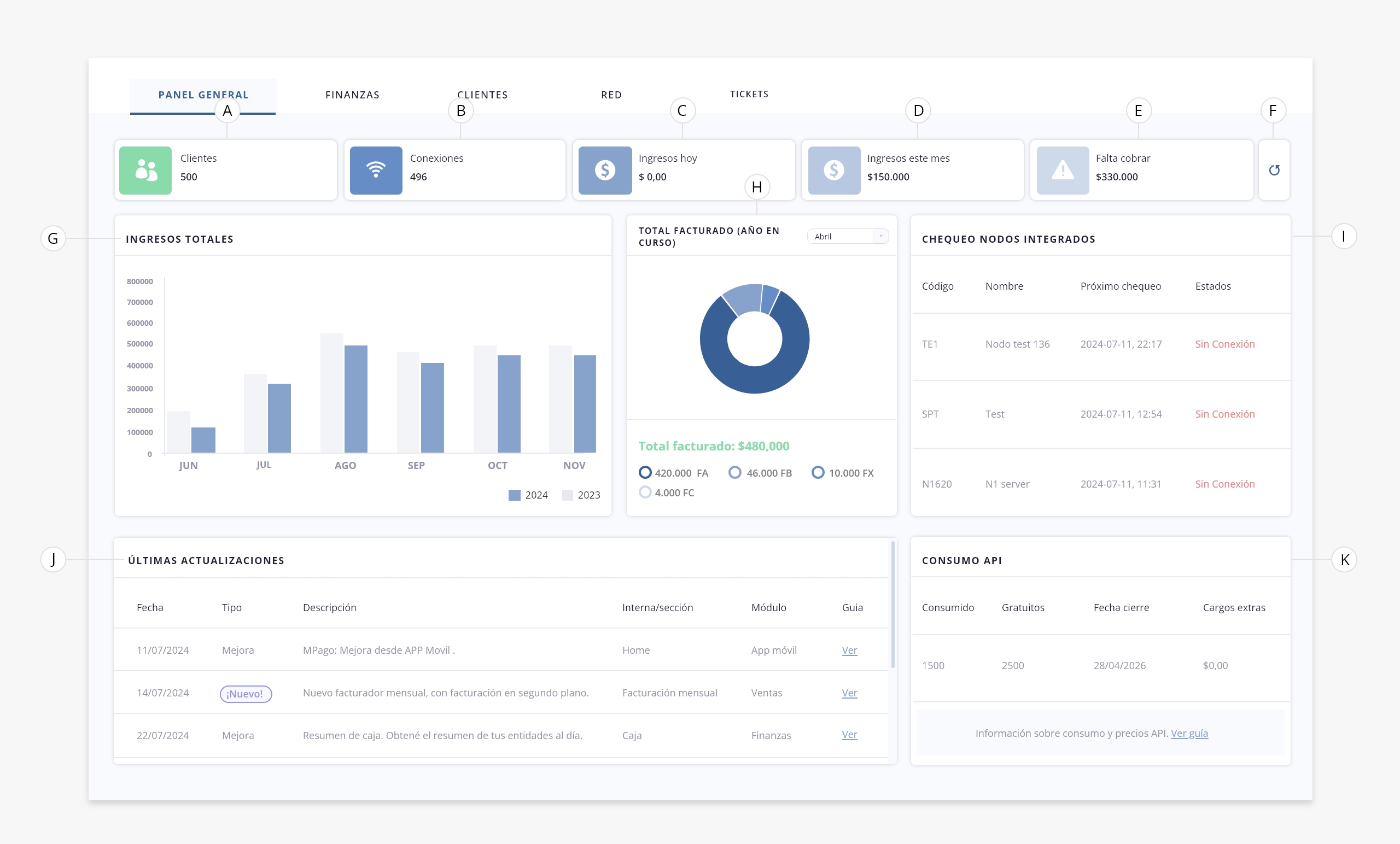Select the 420.000 FA radio option
The height and width of the screenshot is (844, 1400).
[x=645, y=472]
